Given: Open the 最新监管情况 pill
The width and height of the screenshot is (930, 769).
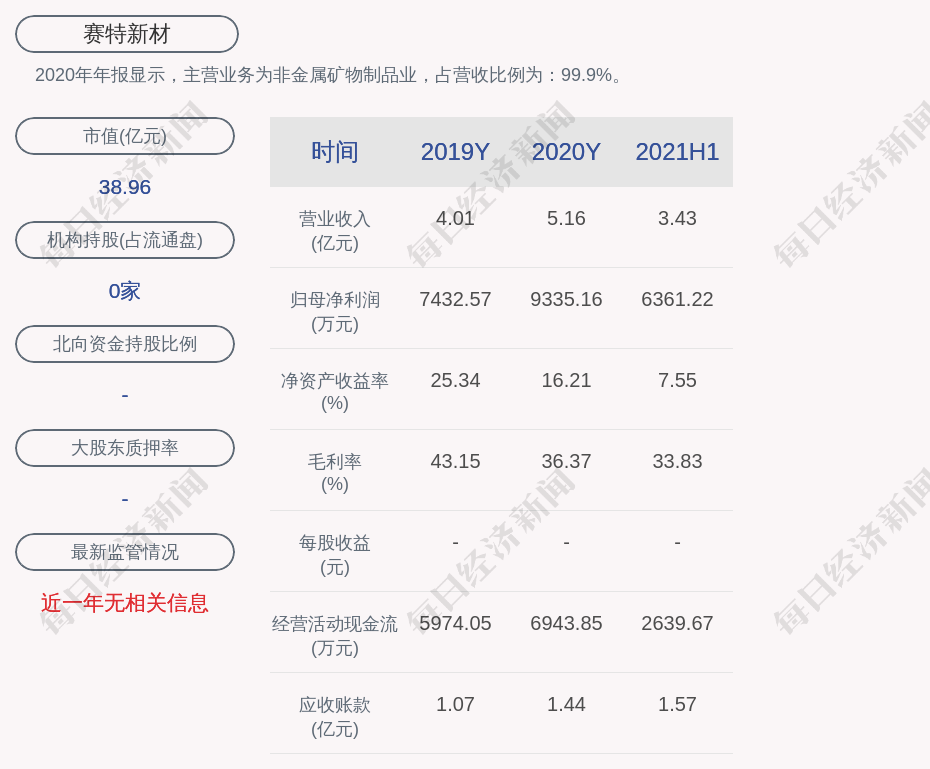Looking at the screenshot, I should point(125,552).
